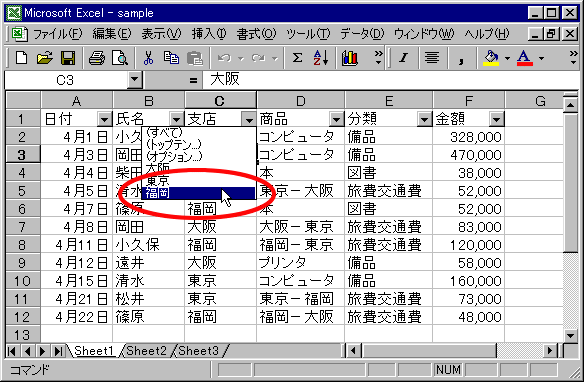Select the Sheet1 tab
Viewport: 584px width, 382px height.
coord(94,351)
